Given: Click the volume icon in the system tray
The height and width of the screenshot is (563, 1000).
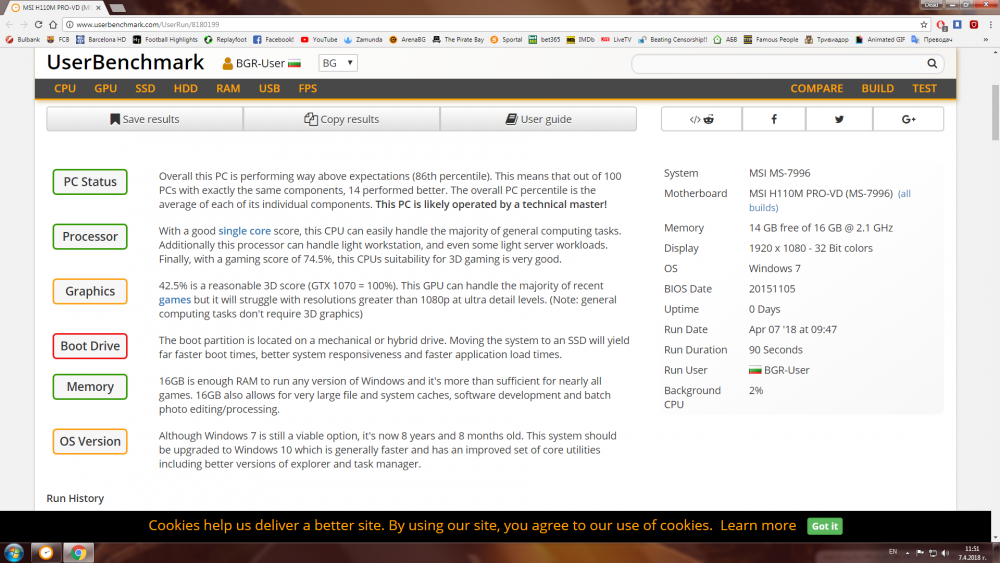Looking at the screenshot, I should (x=945, y=553).
